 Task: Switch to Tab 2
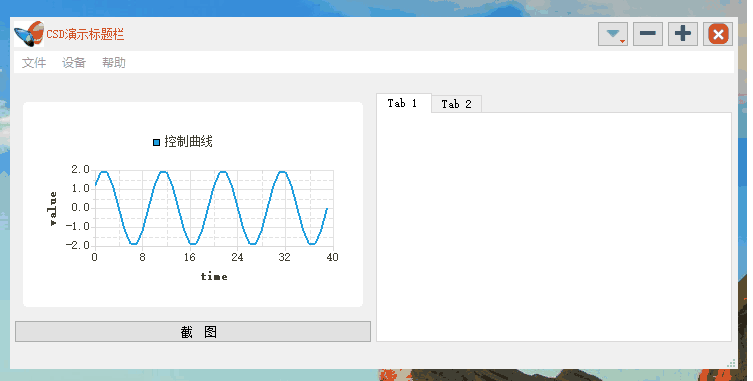(456, 104)
